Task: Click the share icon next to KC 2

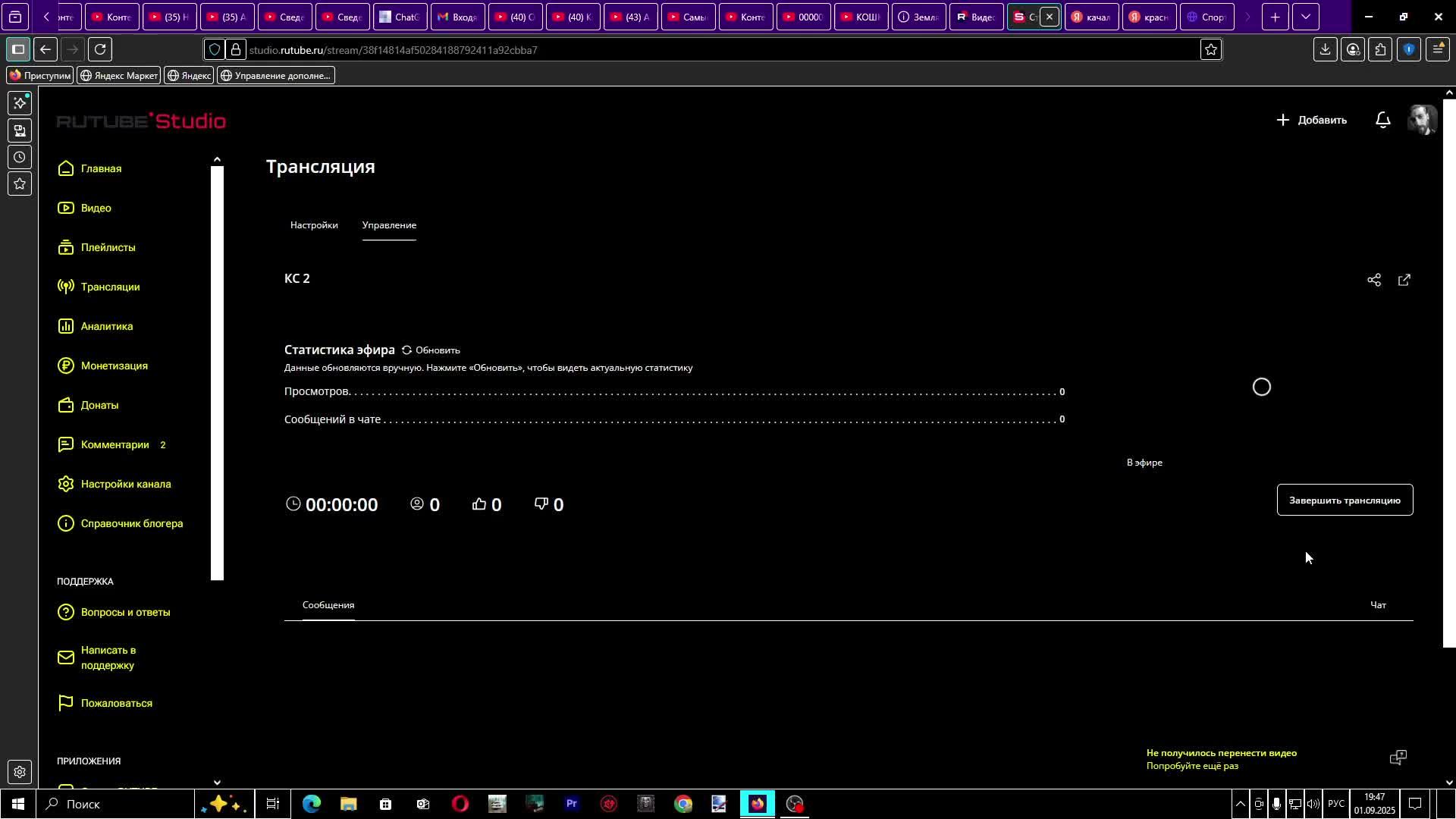Action: (x=1373, y=280)
